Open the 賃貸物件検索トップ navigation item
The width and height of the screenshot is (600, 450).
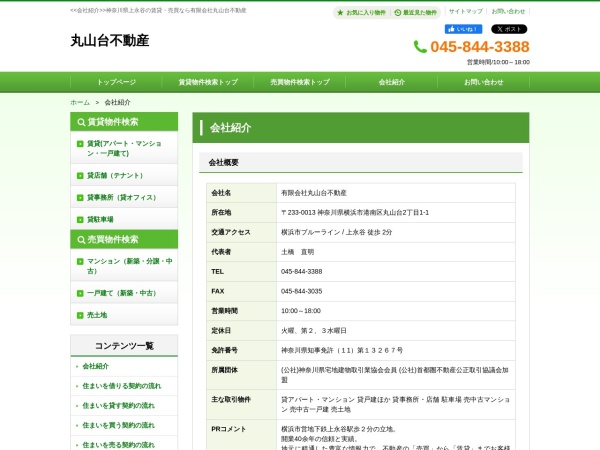[x=208, y=82]
